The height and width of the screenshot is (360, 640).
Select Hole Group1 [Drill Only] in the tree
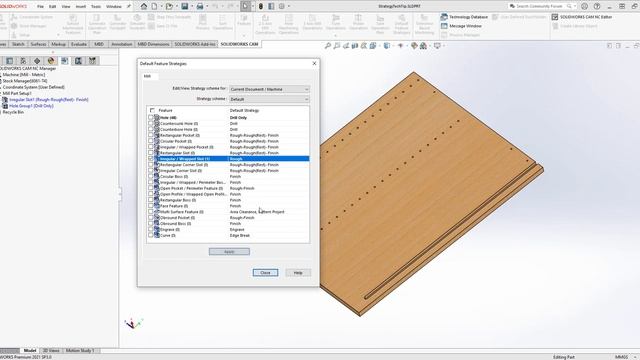tap(31, 106)
